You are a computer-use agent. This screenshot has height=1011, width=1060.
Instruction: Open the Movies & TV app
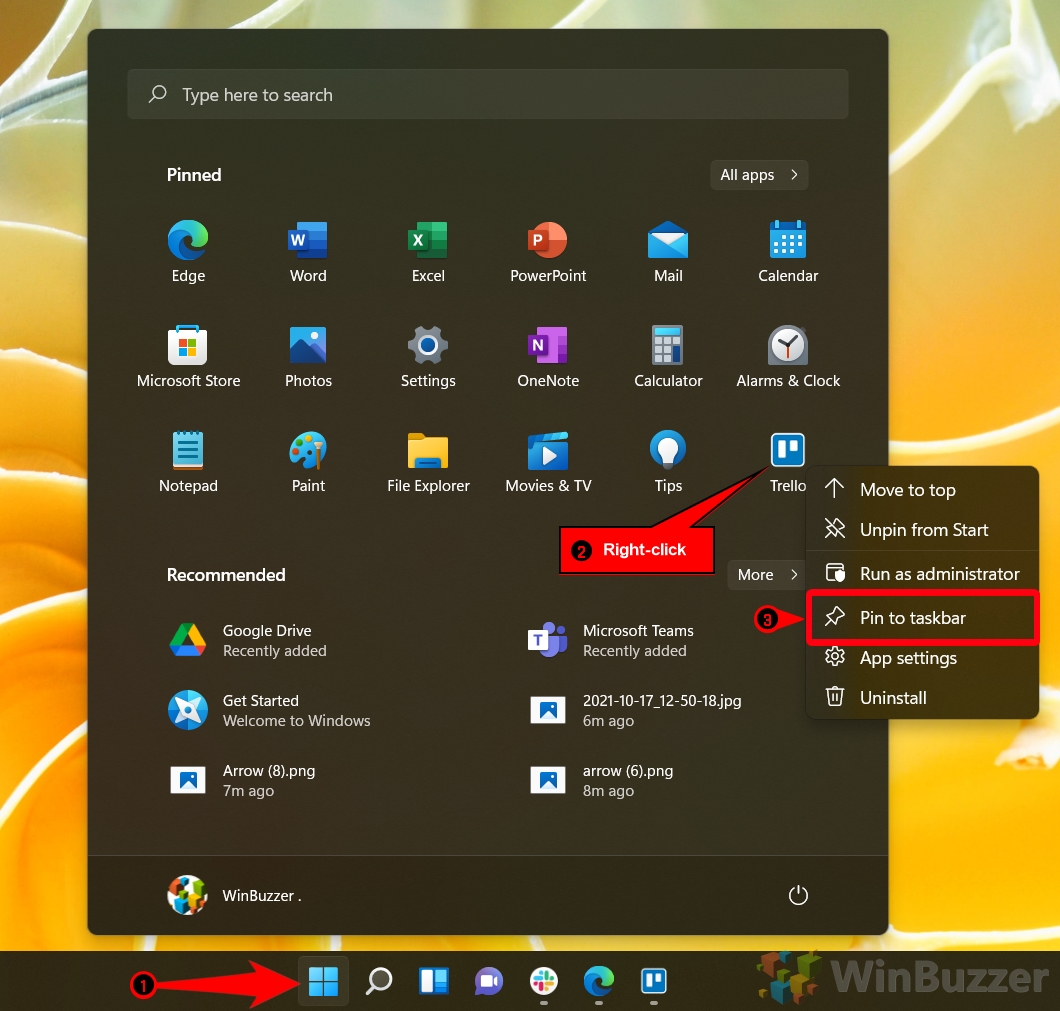pyautogui.click(x=548, y=460)
